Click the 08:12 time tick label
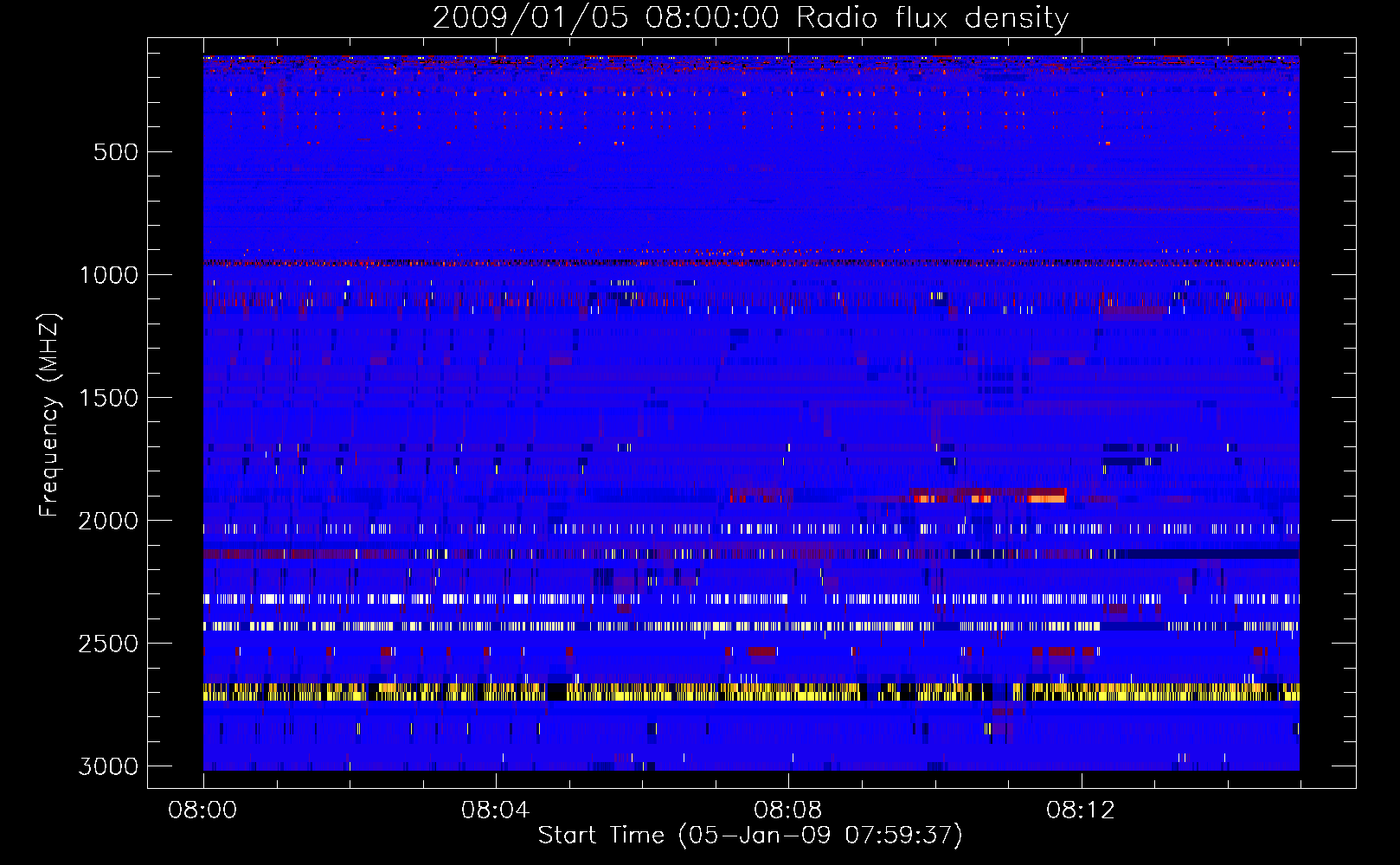1400x865 pixels. click(1081, 811)
